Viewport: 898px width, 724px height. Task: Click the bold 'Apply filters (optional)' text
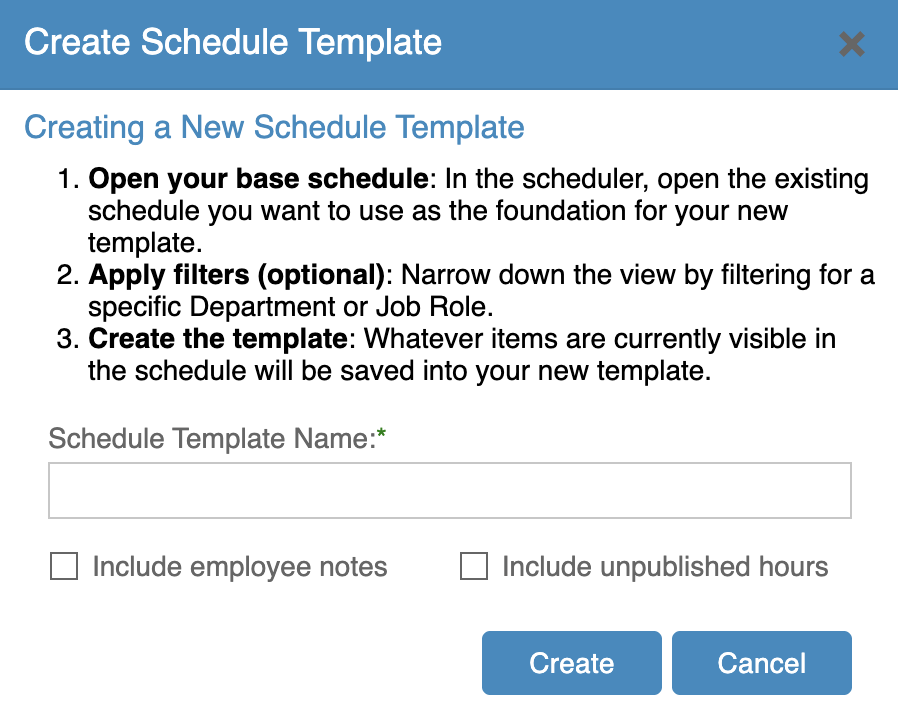click(237, 275)
